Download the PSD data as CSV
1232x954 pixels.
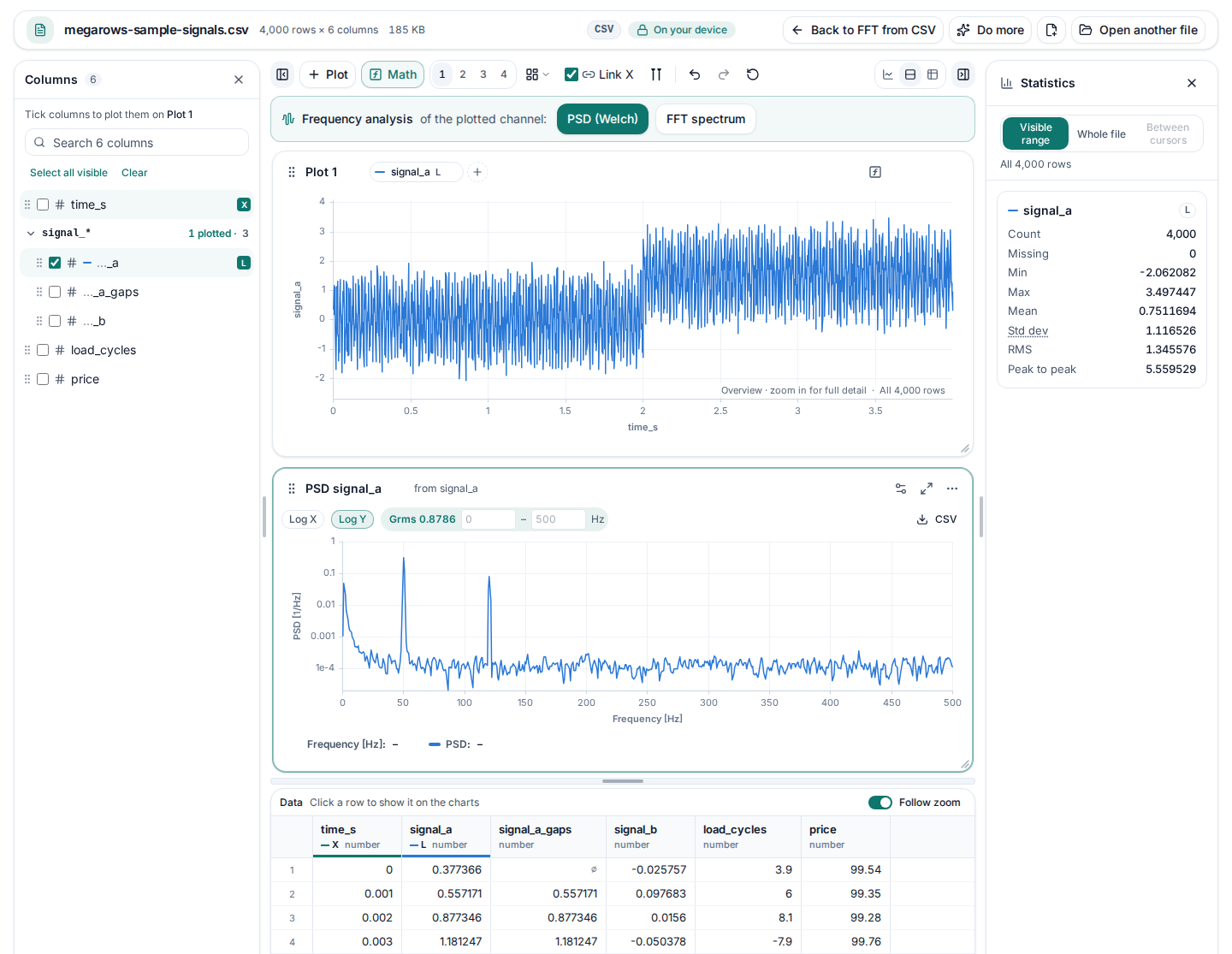click(937, 519)
